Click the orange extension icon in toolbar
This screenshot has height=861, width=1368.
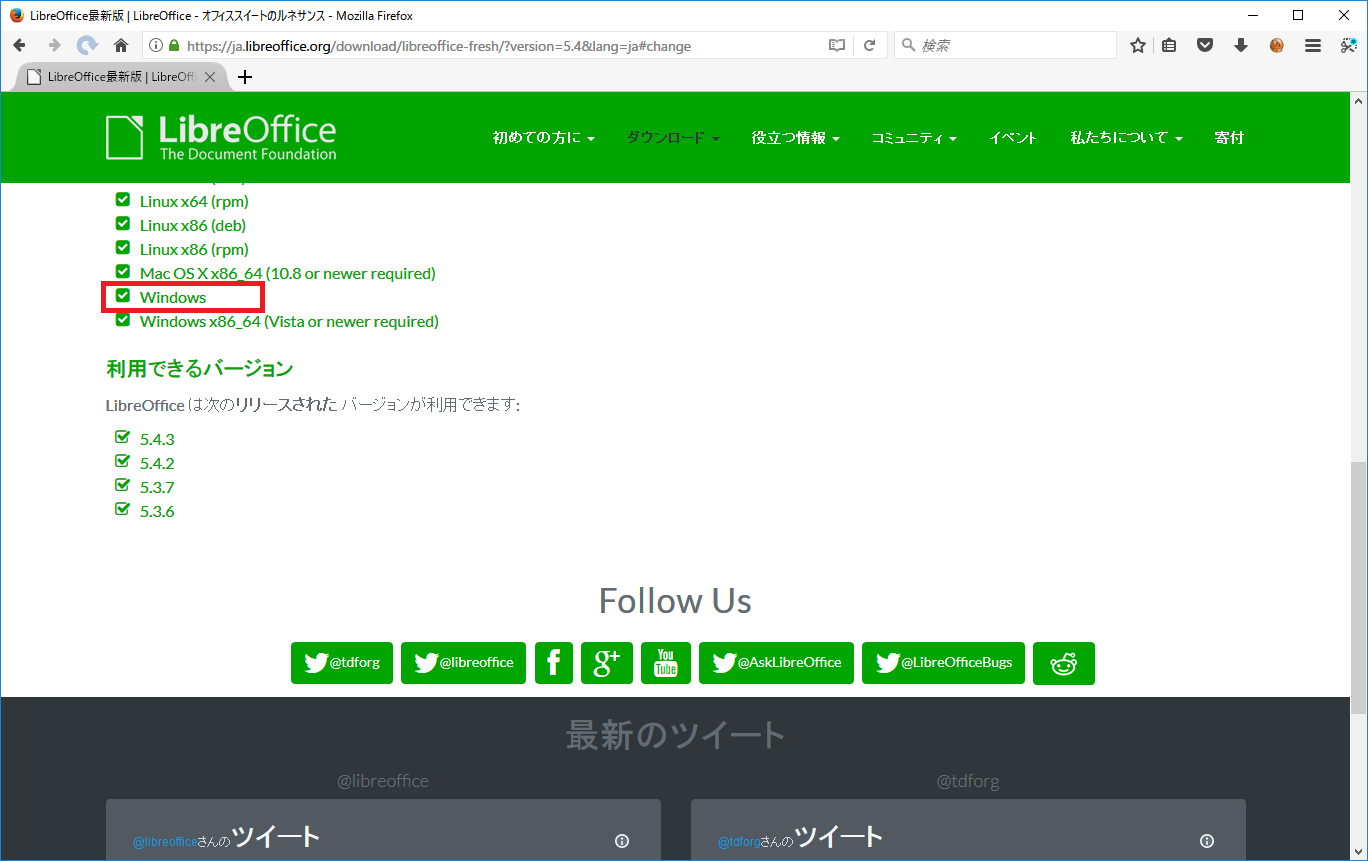tap(1277, 45)
